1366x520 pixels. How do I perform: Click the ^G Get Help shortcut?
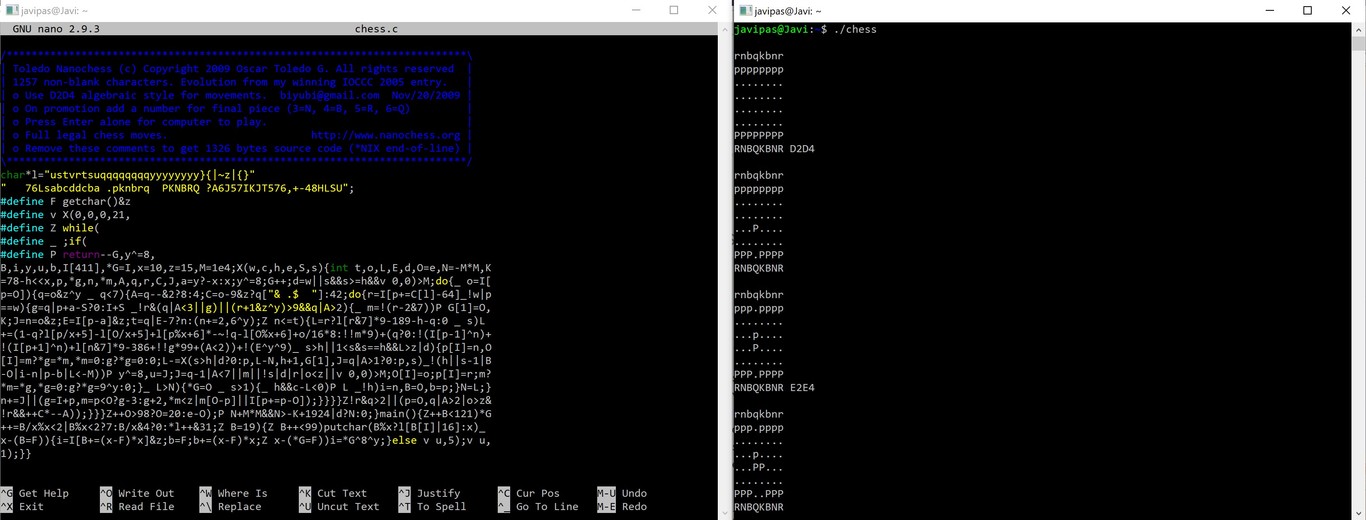[36, 493]
